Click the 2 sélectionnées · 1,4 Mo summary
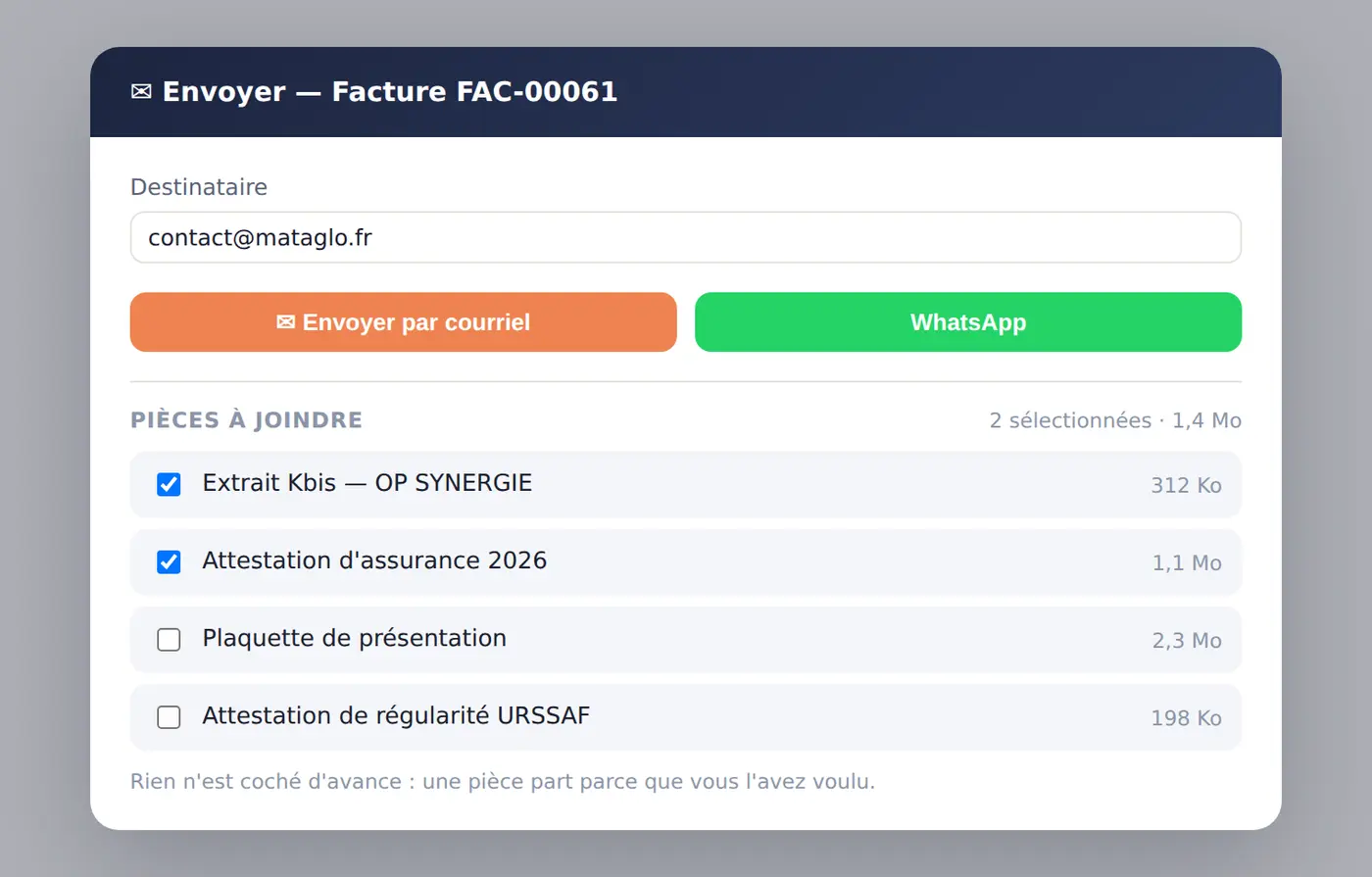Image resolution: width=1372 pixels, height=877 pixels. [1115, 420]
